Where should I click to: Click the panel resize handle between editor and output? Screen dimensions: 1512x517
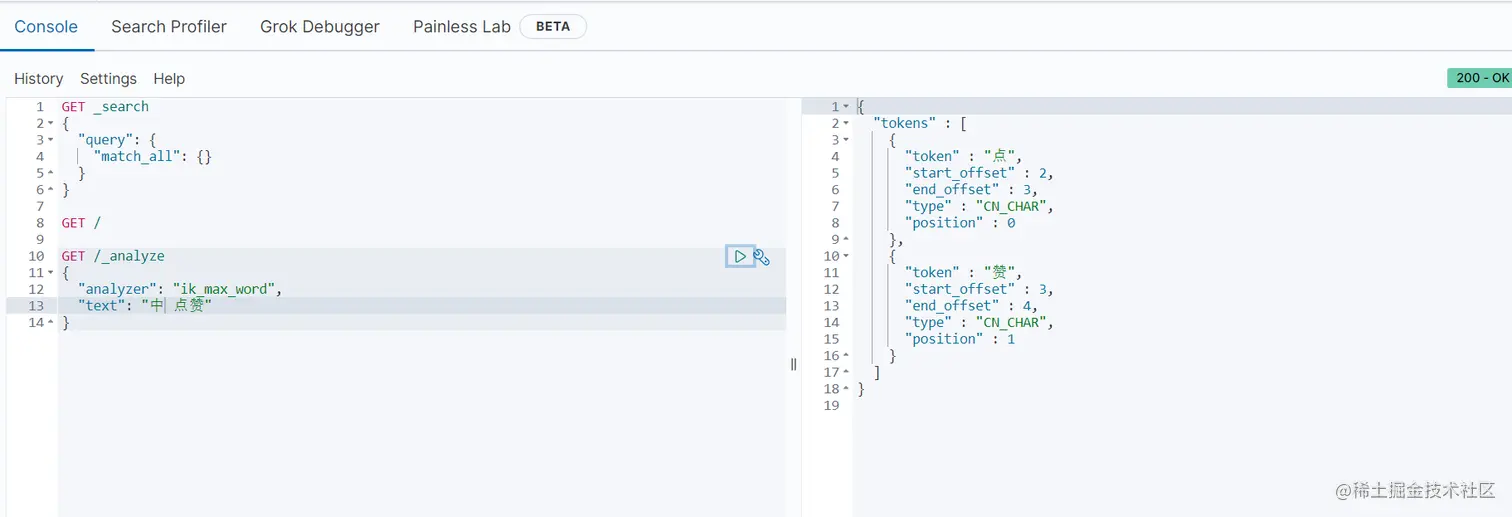point(794,364)
